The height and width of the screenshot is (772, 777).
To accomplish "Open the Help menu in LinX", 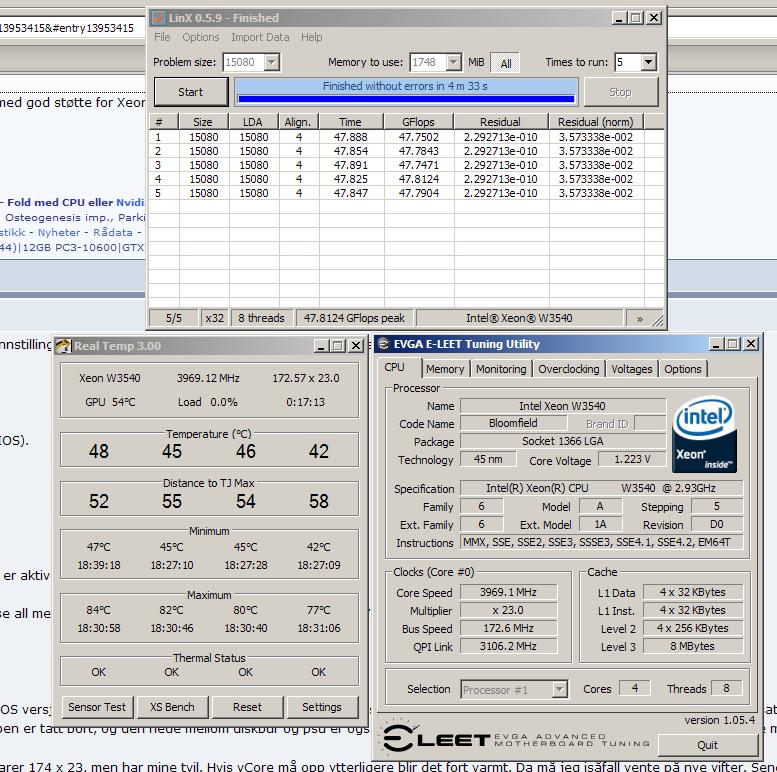I will tap(312, 37).
